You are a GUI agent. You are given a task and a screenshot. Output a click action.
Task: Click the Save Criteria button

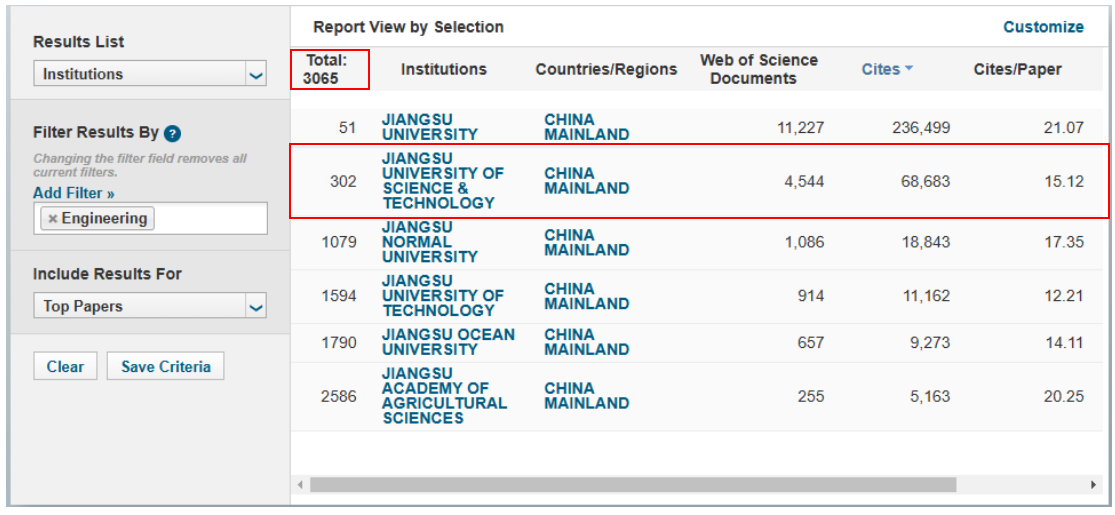pos(166,367)
